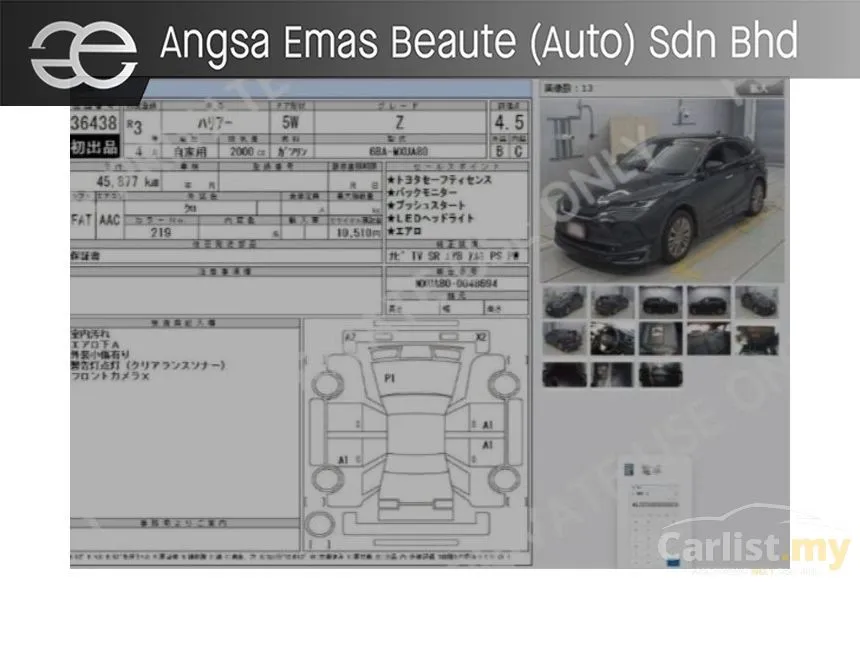Open steering wheel interior thumbnail
Image resolution: width=860 pixels, height=645 pixels.
click(613, 338)
